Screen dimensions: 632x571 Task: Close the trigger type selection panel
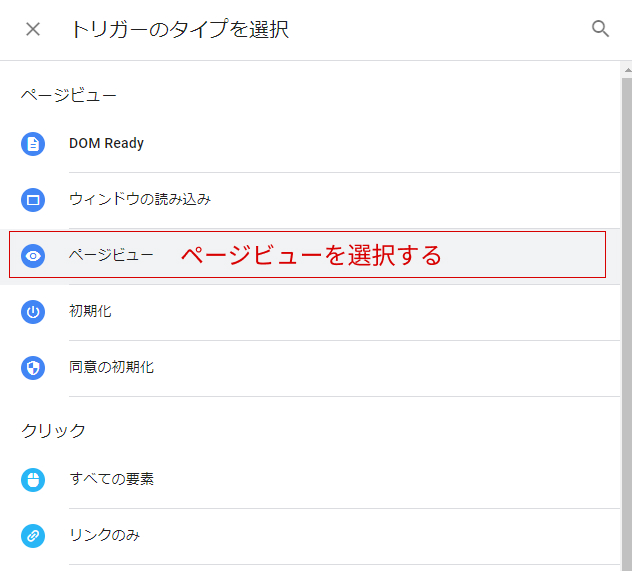(x=33, y=29)
